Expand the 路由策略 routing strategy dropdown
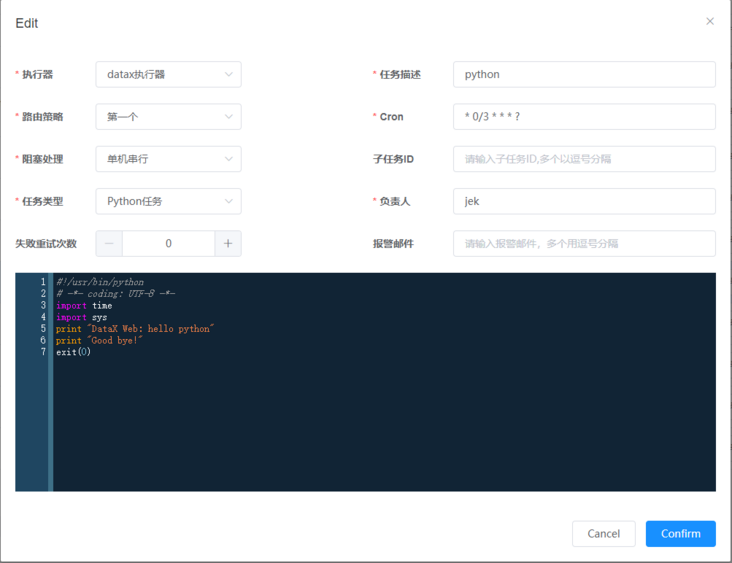Image resolution: width=732 pixels, height=563 pixels. [168, 117]
